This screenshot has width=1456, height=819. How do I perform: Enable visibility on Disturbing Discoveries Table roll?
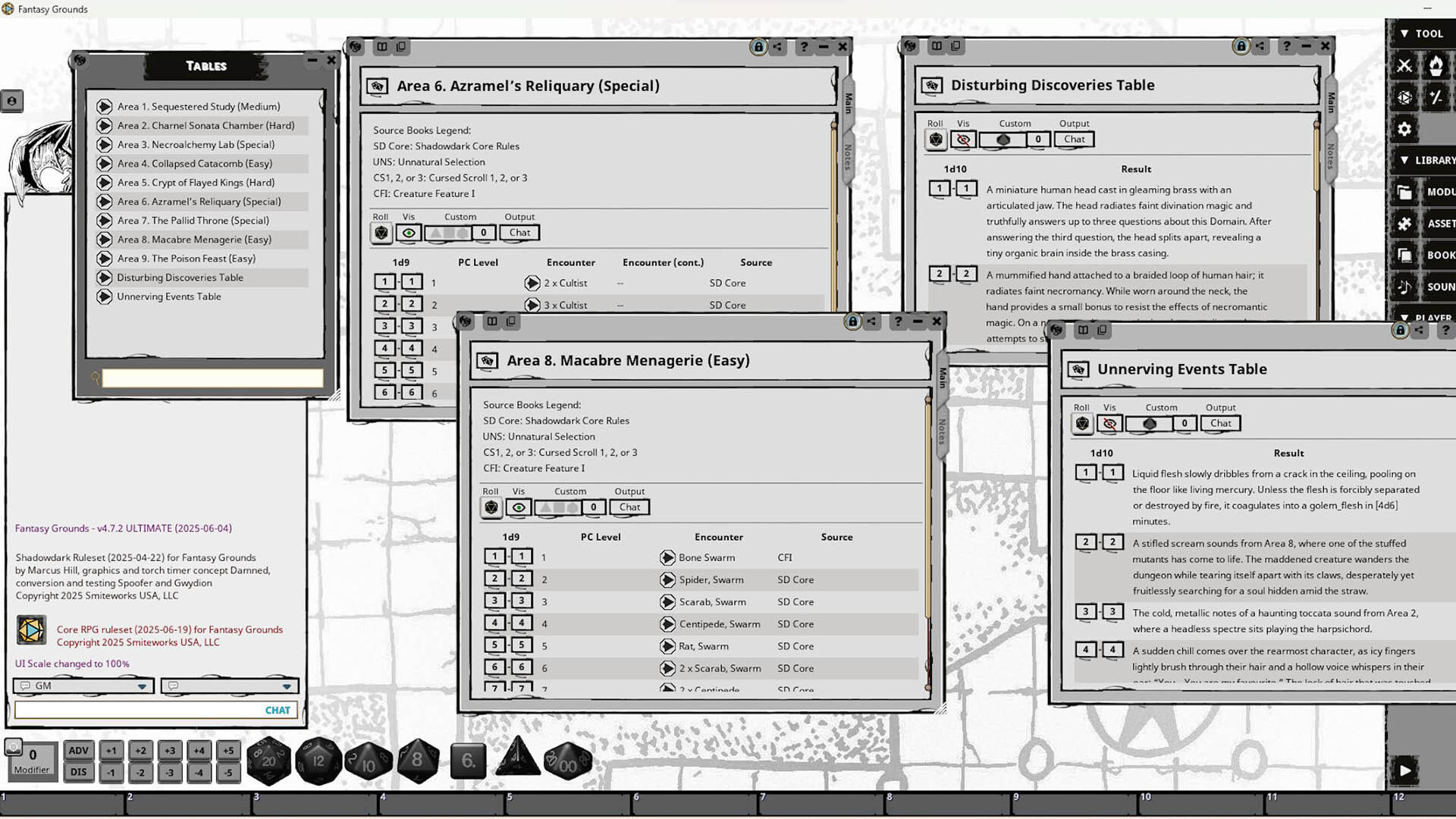point(963,140)
